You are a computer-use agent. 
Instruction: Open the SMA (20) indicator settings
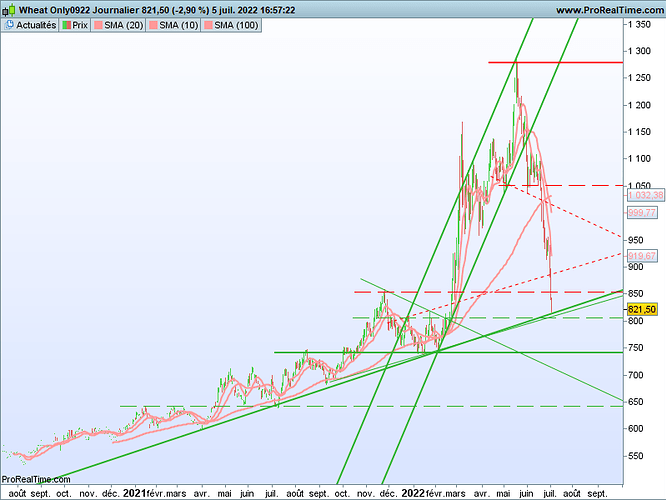pos(125,24)
